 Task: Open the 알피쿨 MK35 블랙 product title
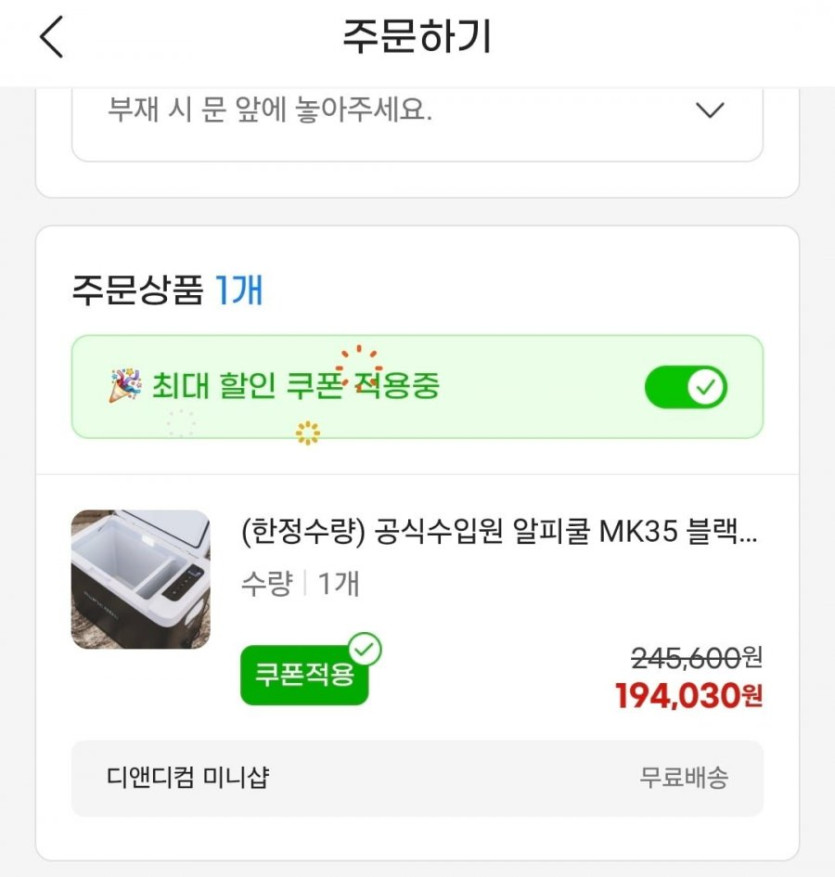point(499,532)
